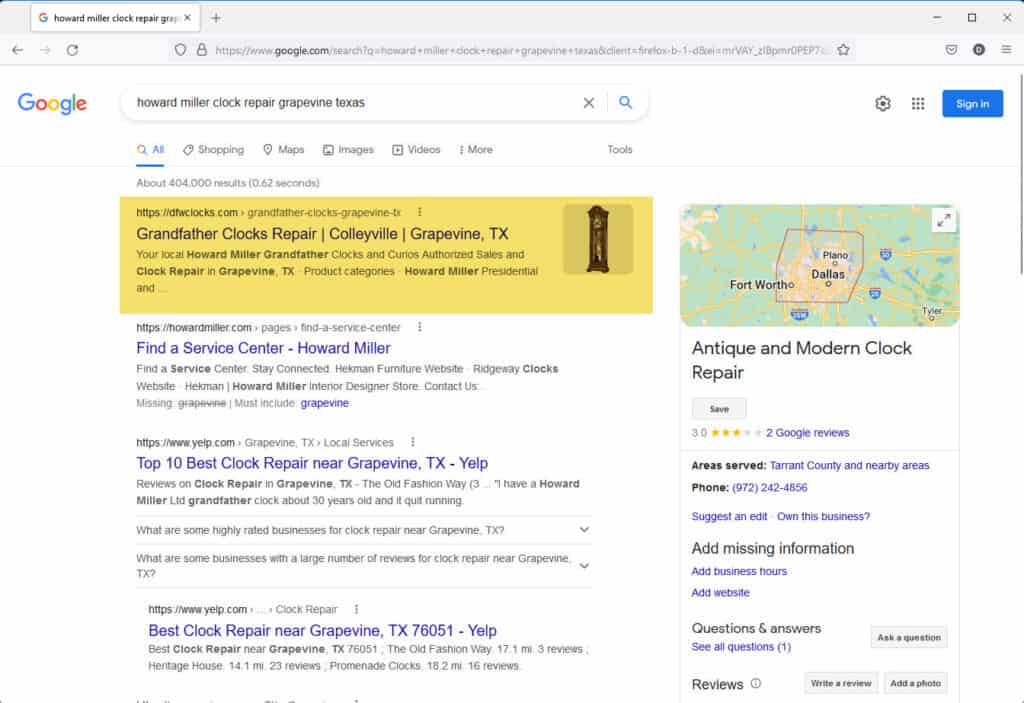Open the Grandfather Clocks Repair Colleyville Grapevine result
This screenshot has width=1024, height=703.
pyautogui.click(x=322, y=234)
